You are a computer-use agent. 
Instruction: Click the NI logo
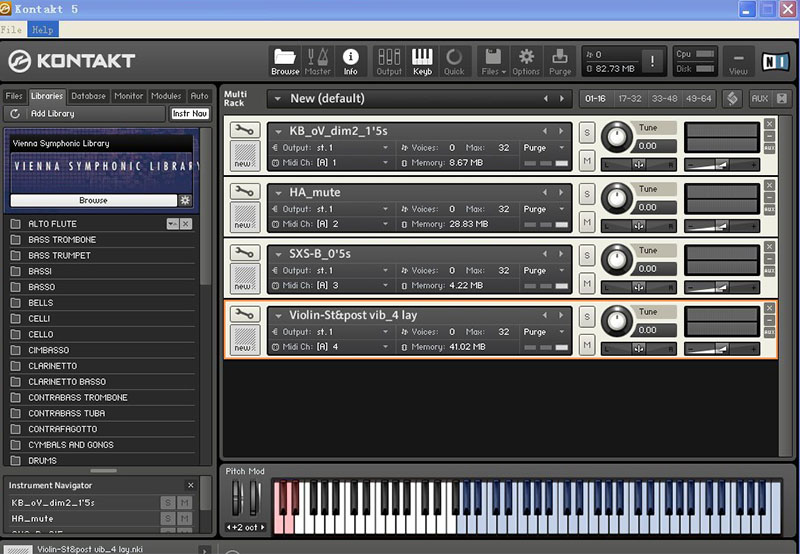775,62
